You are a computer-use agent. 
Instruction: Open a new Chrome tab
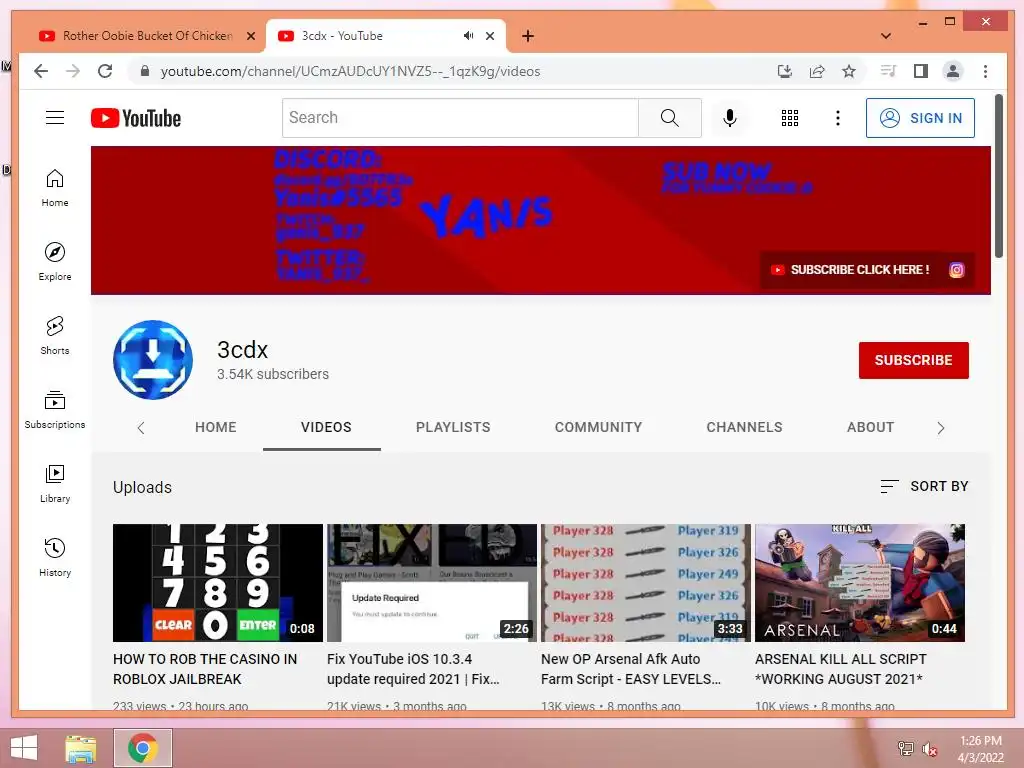528,36
